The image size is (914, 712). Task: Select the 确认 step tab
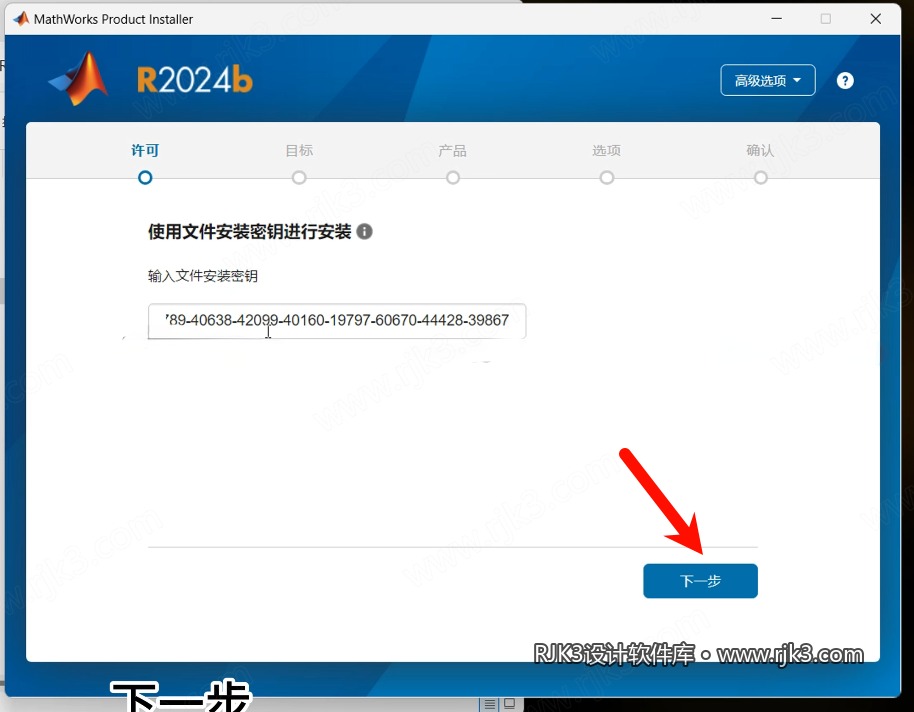(x=760, y=150)
